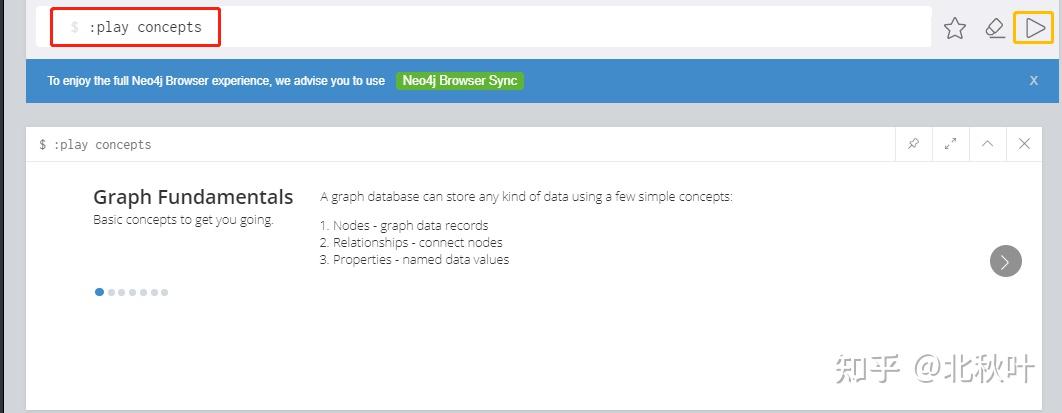Screen dimensions: 1062x413
Task: Dismiss the Browser Sync banner
Action: click(x=1034, y=81)
